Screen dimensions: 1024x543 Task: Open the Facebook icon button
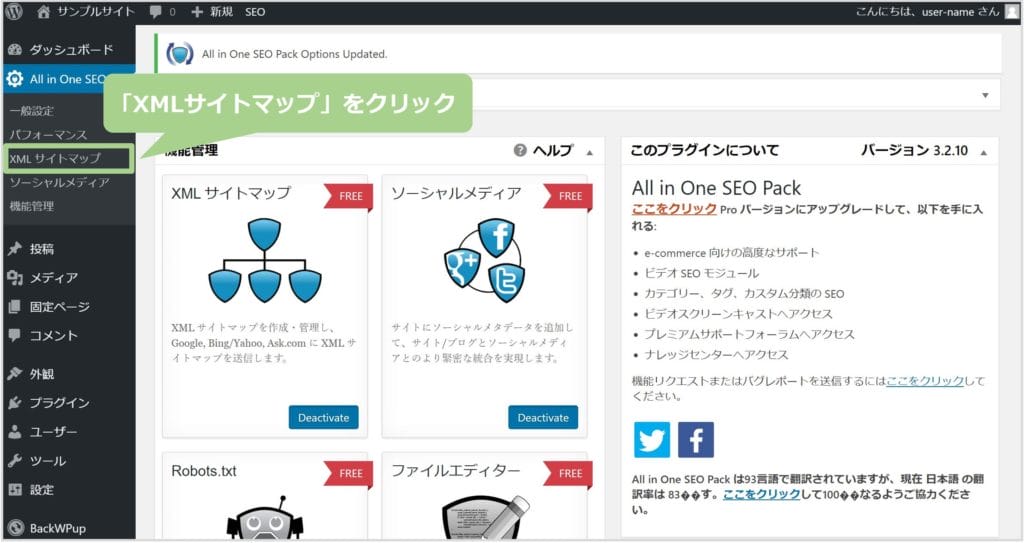tap(696, 440)
